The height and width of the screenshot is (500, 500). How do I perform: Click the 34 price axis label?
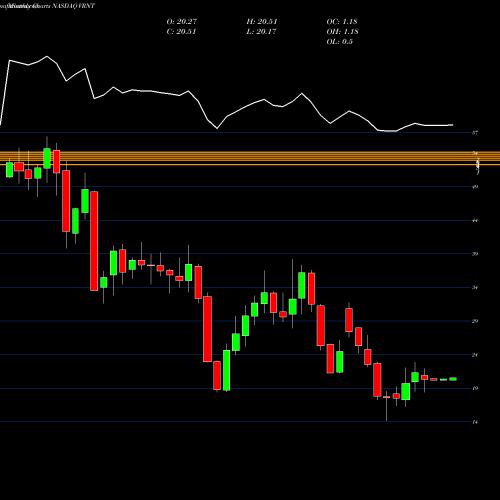click(475, 288)
